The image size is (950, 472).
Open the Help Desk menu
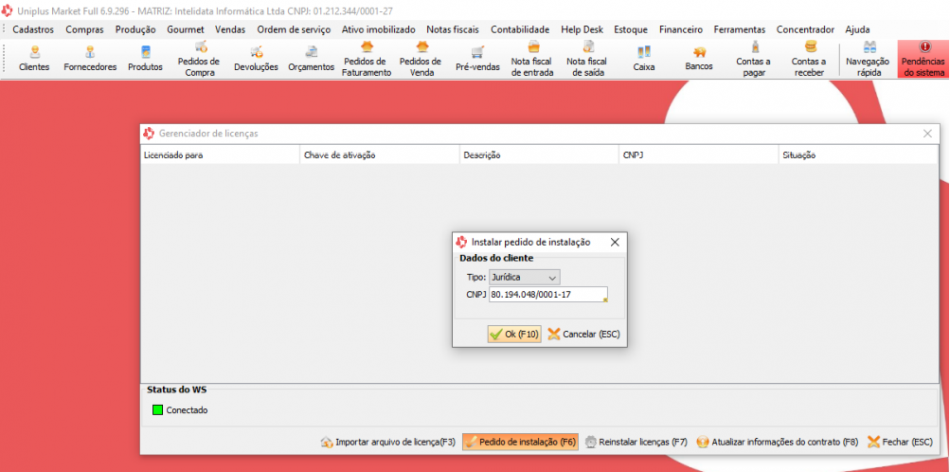(x=582, y=29)
